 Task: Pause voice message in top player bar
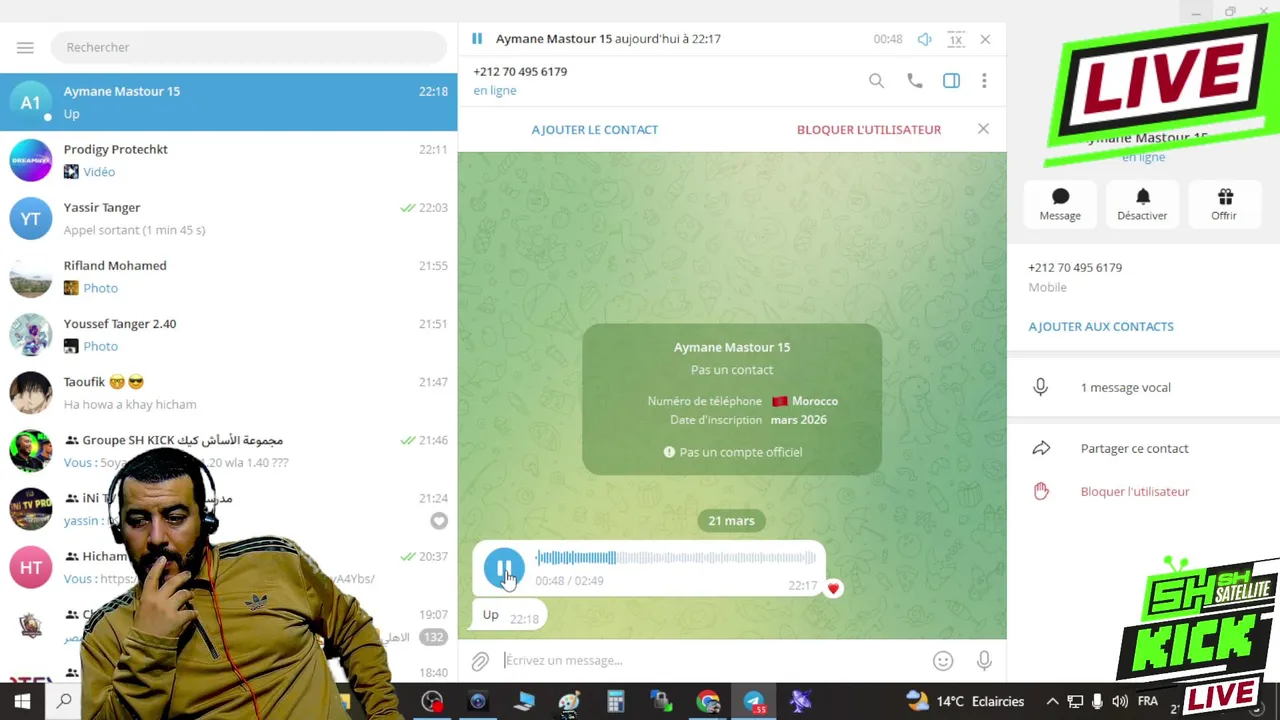477,39
